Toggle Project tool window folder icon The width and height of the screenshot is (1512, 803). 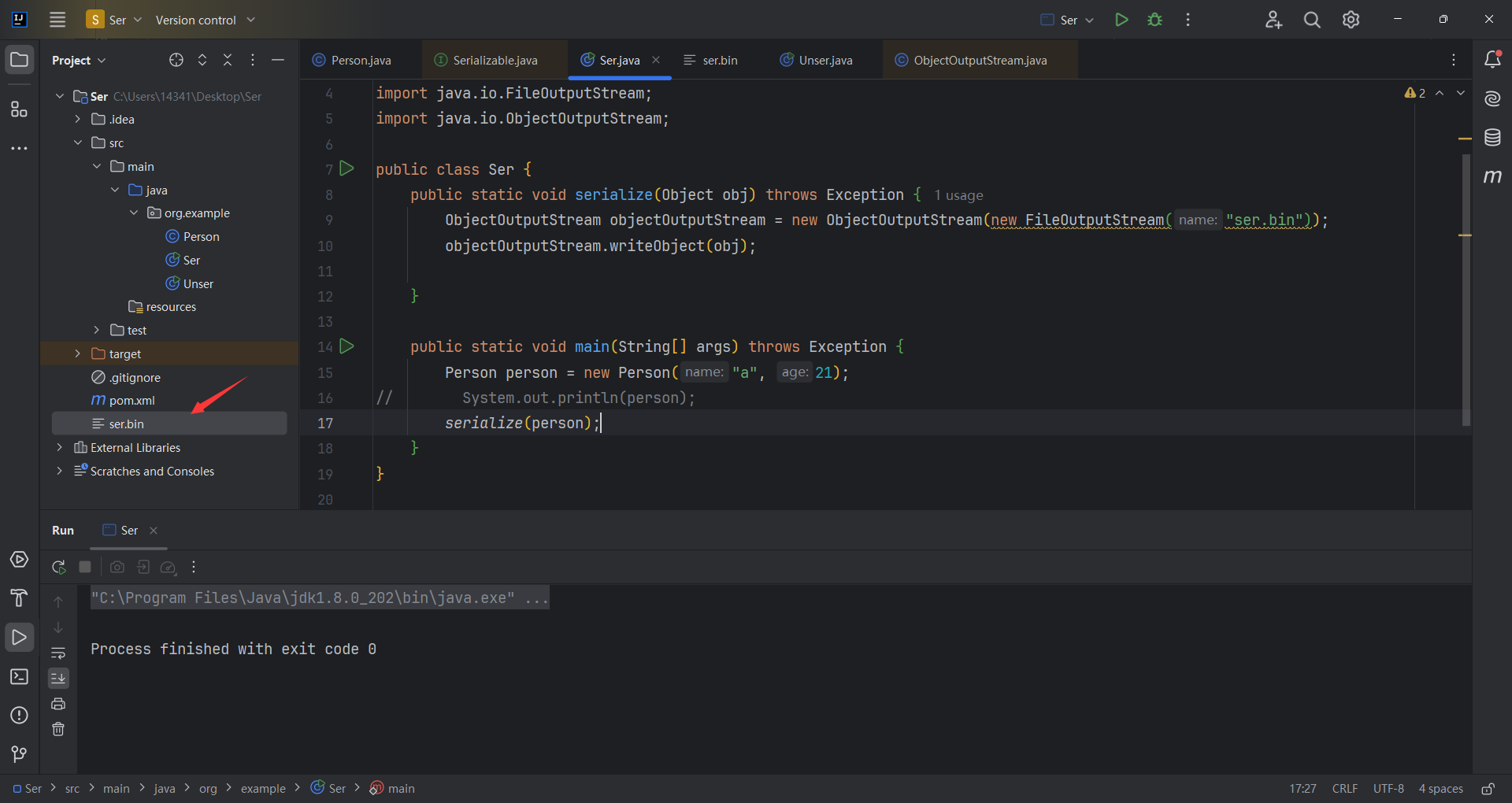tap(19, 60)
